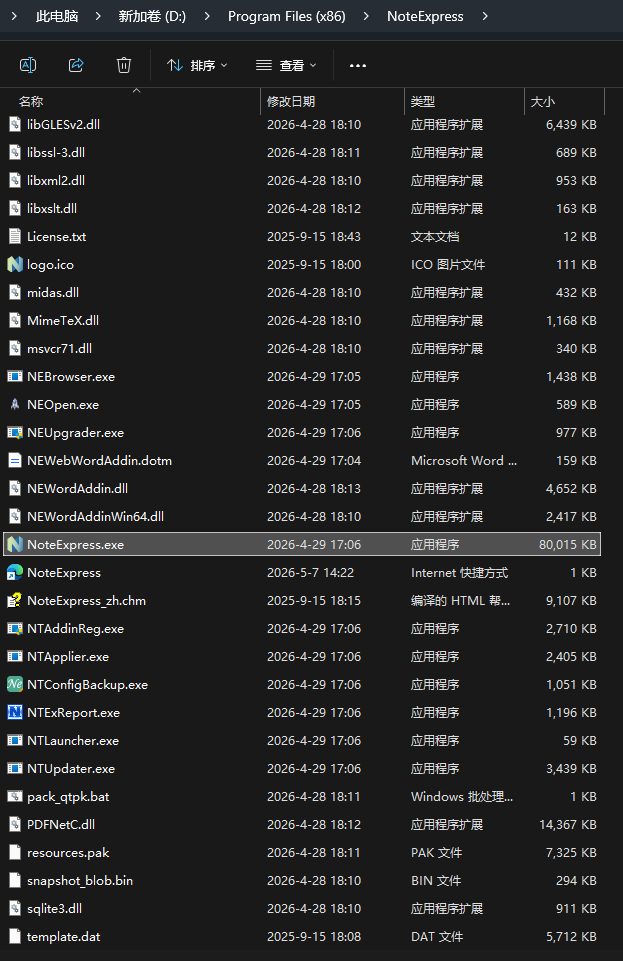The image size is (623, 961).
Task: Click the Rename toolbar icon
Action: 28,65
